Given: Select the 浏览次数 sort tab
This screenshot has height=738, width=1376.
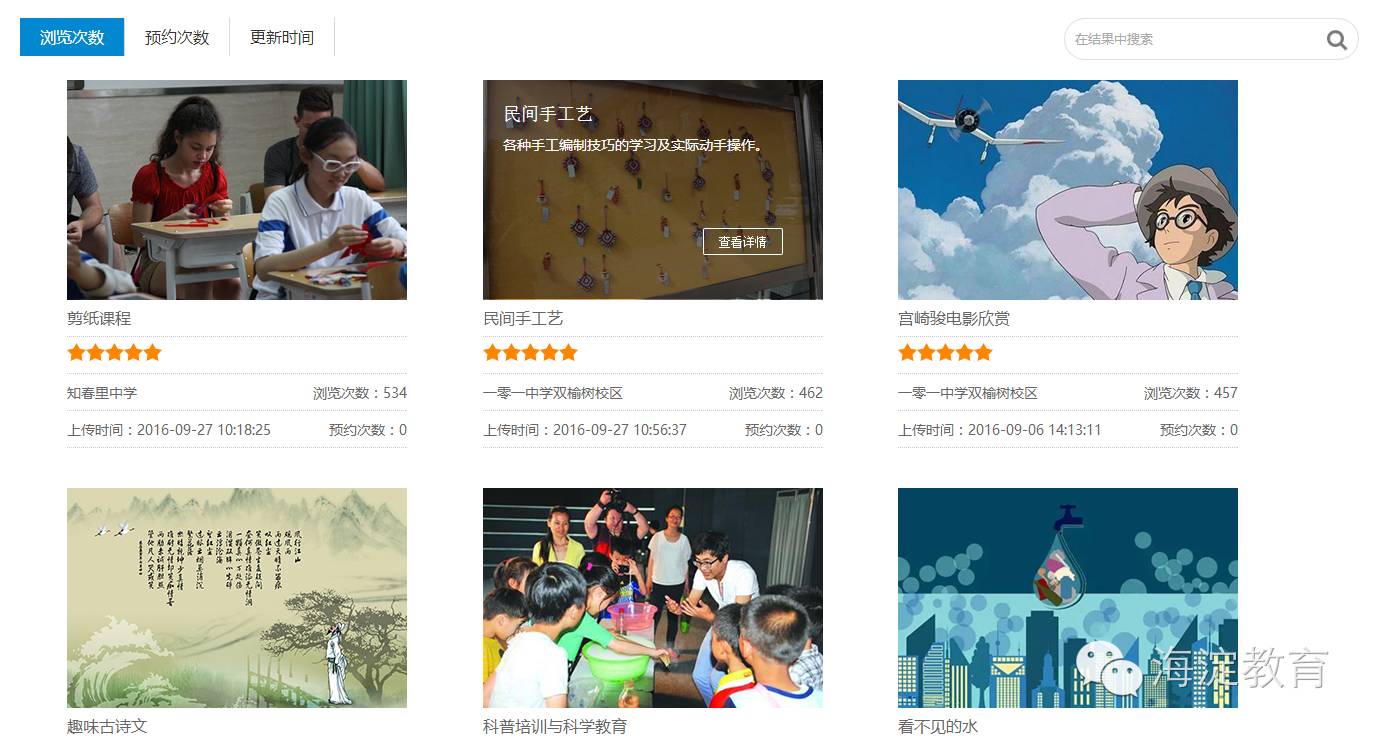Looking at the screenshot, I should [72, 37].
